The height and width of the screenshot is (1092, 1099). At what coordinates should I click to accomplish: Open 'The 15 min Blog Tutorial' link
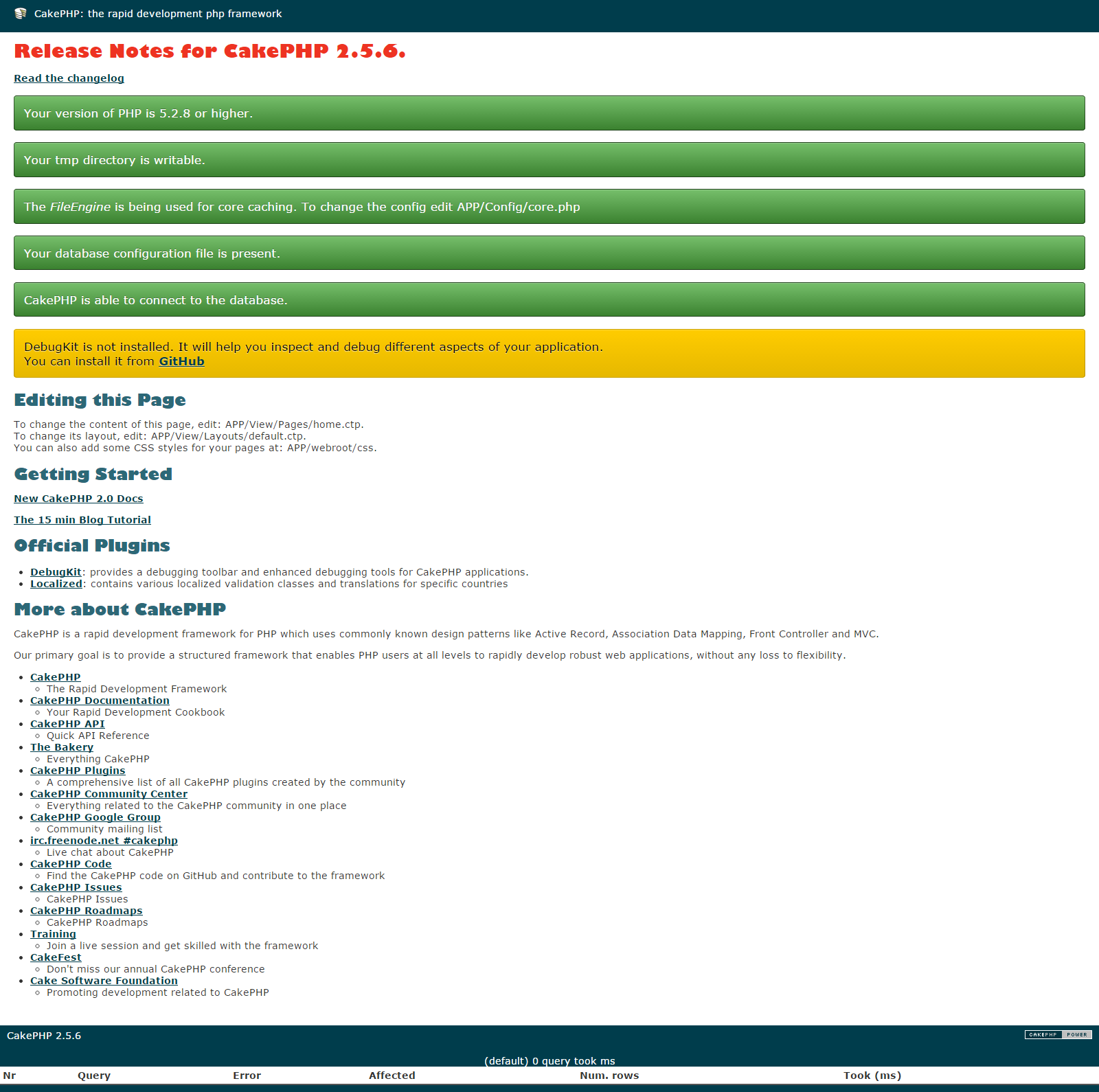point(82,520)
